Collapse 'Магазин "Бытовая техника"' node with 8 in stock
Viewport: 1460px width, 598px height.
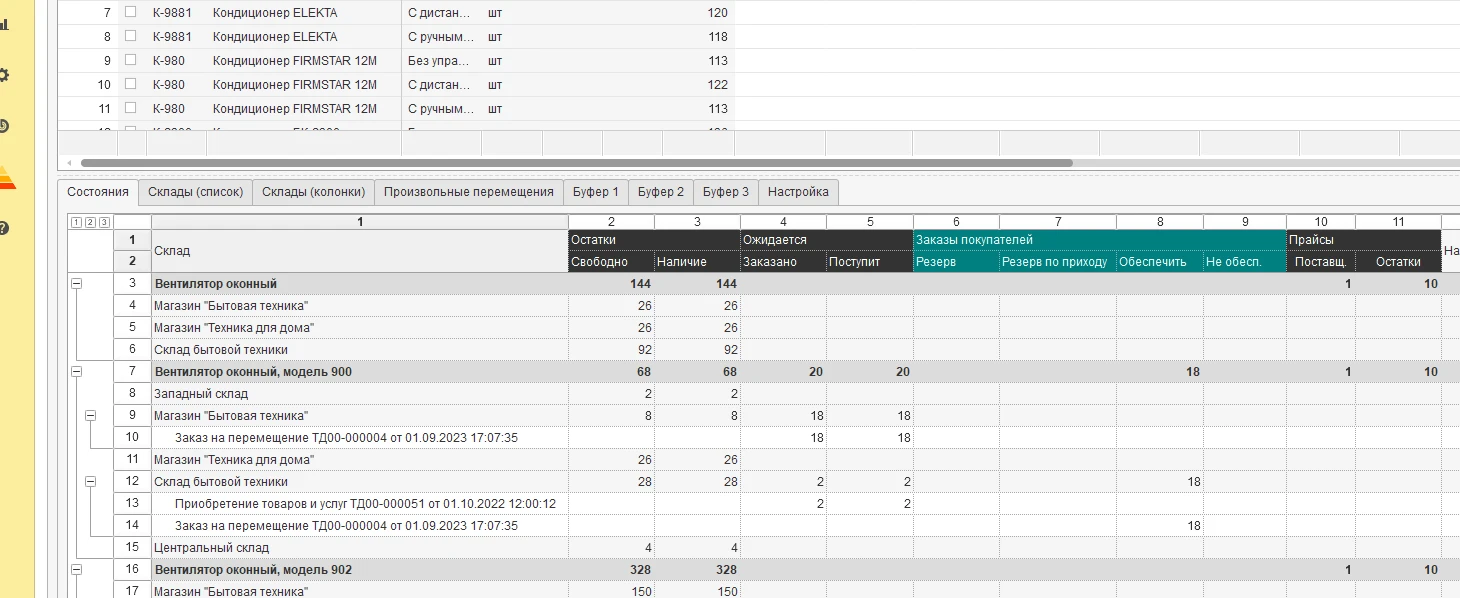[x=91, y=416]
